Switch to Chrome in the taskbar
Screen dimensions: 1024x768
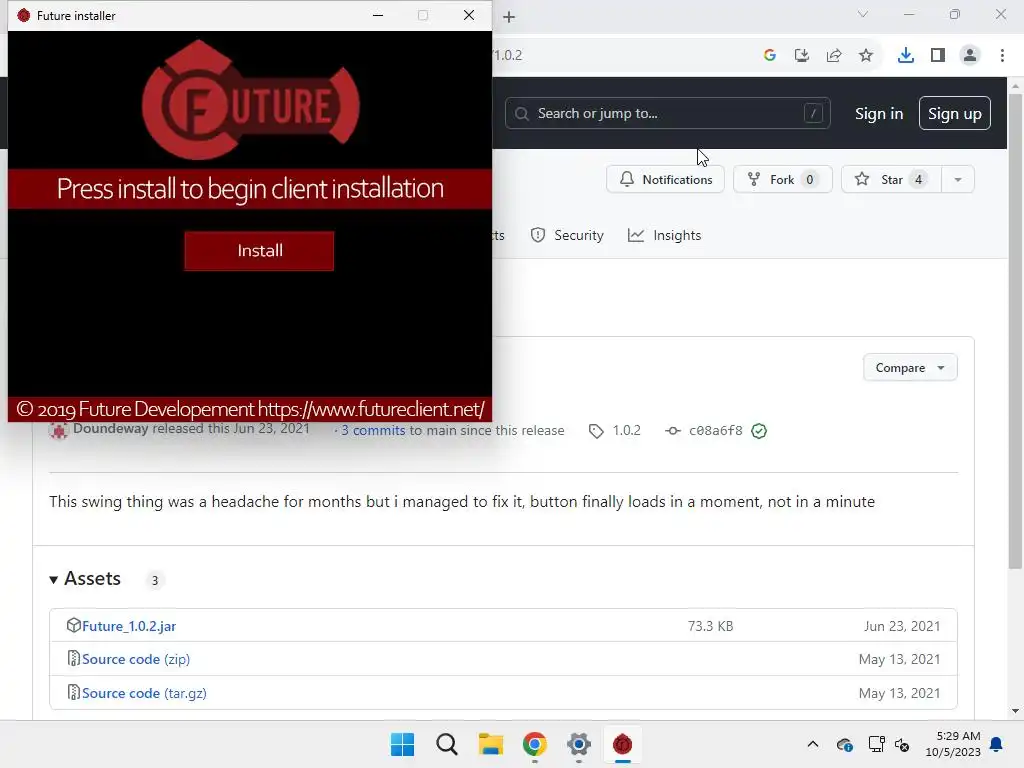click(534, 744)
